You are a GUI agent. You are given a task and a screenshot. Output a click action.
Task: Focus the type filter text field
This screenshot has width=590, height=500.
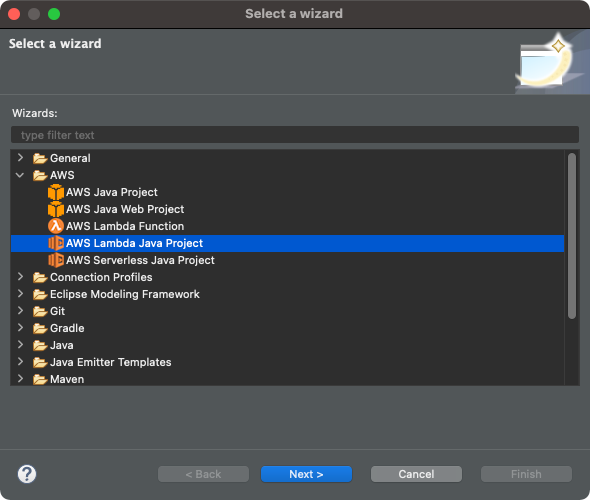tap(295, 135)
